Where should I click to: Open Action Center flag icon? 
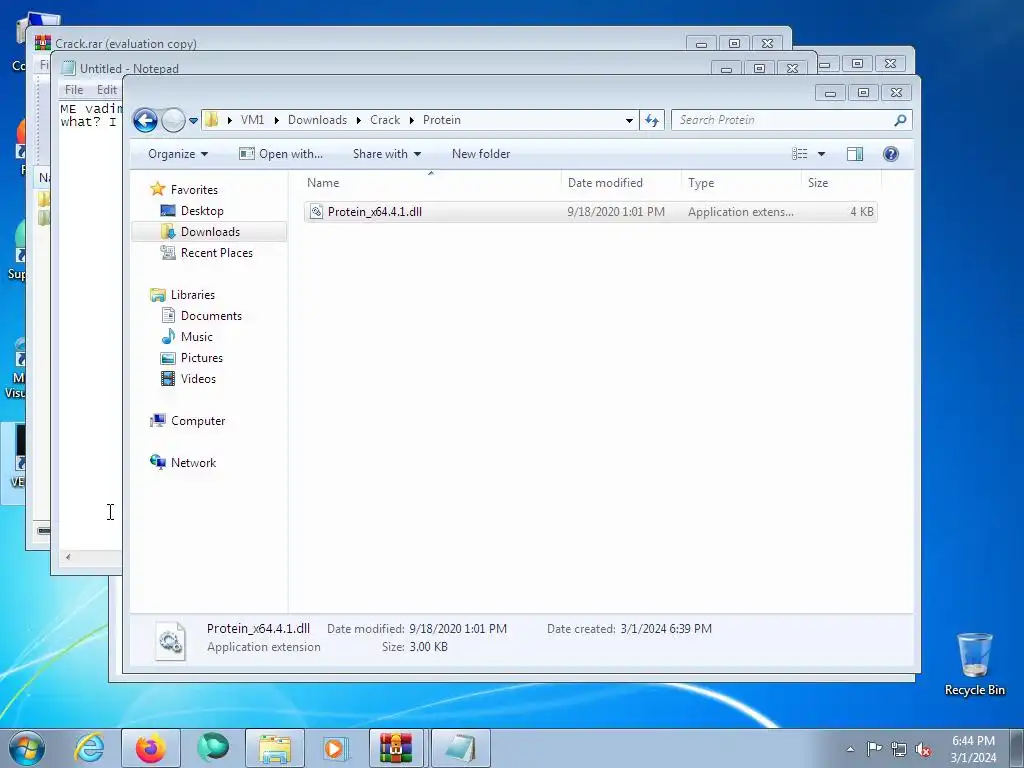874,749
